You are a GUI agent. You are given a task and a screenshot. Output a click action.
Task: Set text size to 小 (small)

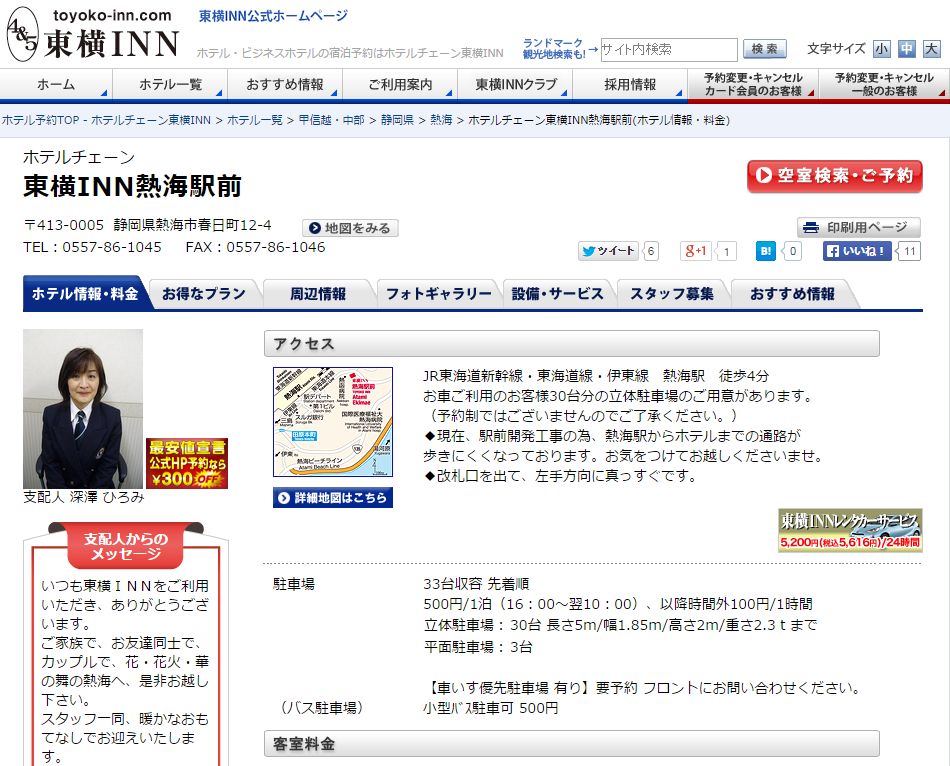coord(882,49)
